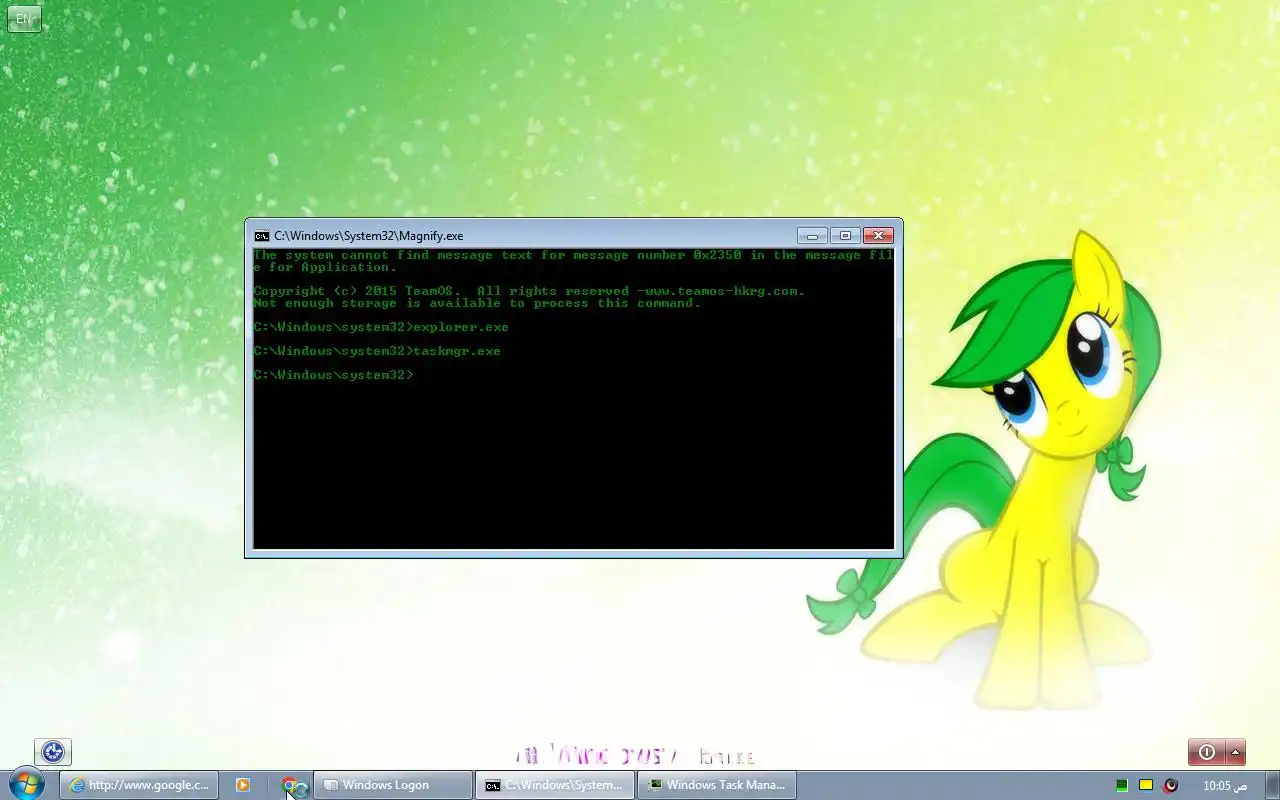
Task: Open the EN language indicator
Action: pos(24,19)
